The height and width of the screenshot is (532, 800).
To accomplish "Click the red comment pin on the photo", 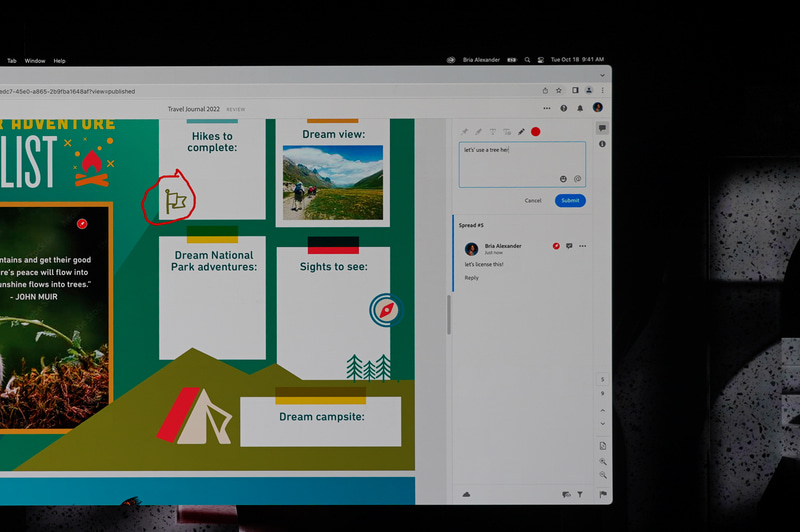I will (x=82, y=224).
